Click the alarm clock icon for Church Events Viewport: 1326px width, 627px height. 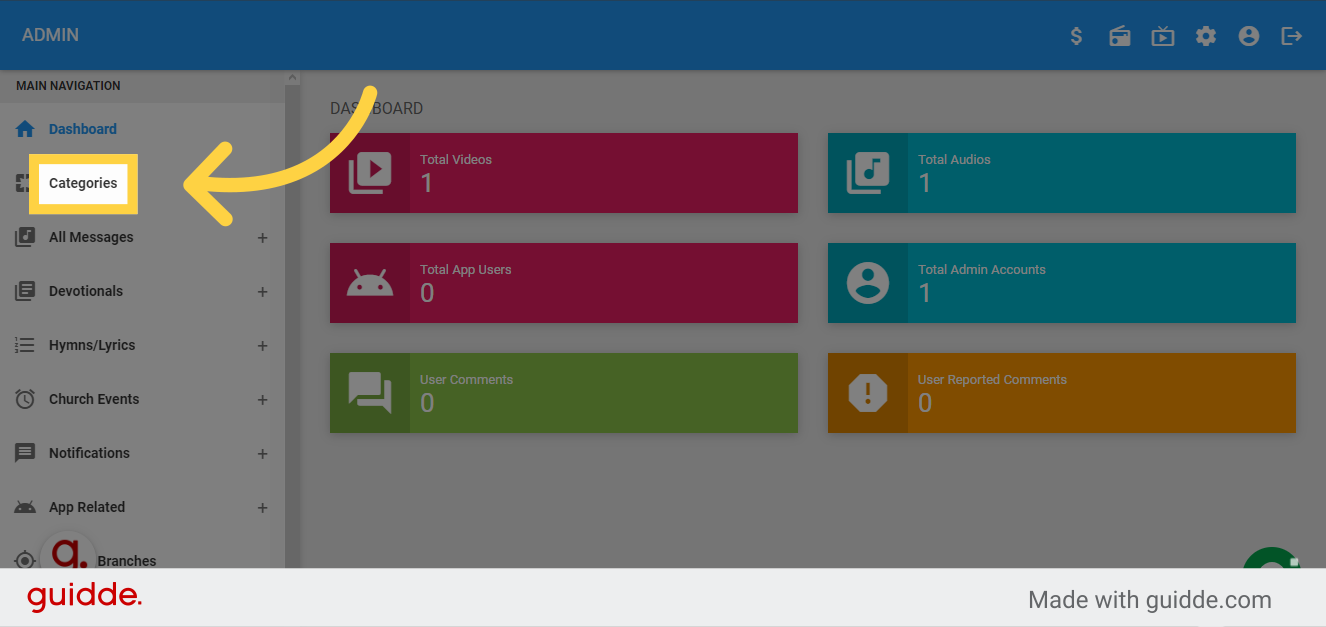pos(23,399)
